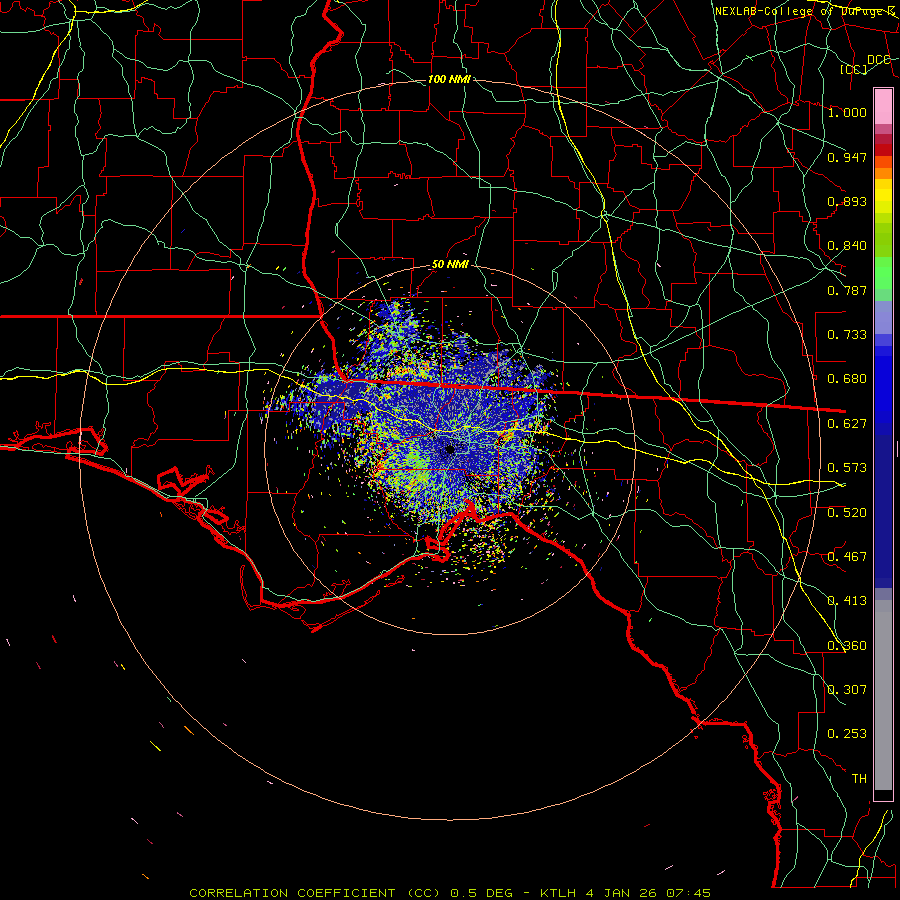Click the TH threshold label on the scale
Screen dimensions: 900x900
click(859, 779)
